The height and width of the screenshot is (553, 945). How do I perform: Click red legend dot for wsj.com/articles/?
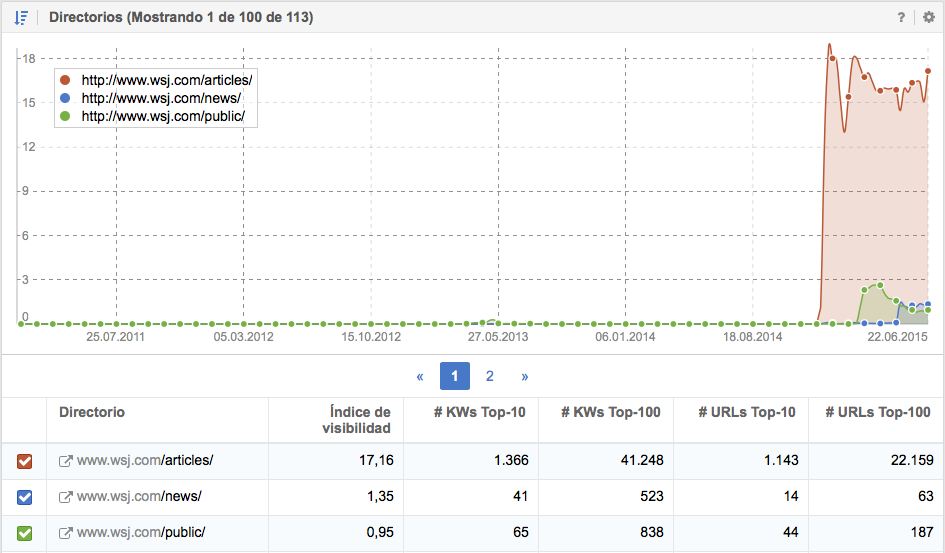65,80
